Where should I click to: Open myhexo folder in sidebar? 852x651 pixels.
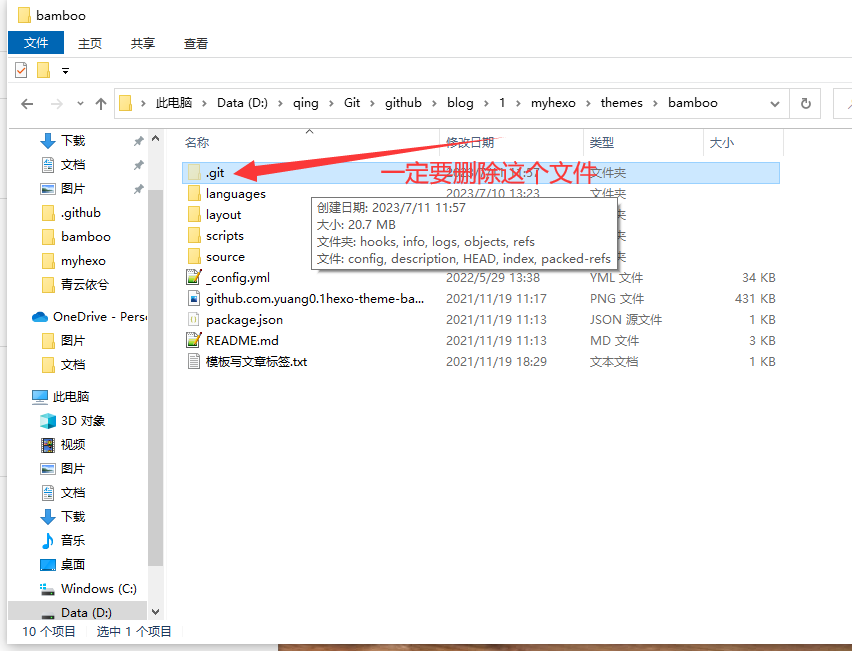tap(83, 261)
